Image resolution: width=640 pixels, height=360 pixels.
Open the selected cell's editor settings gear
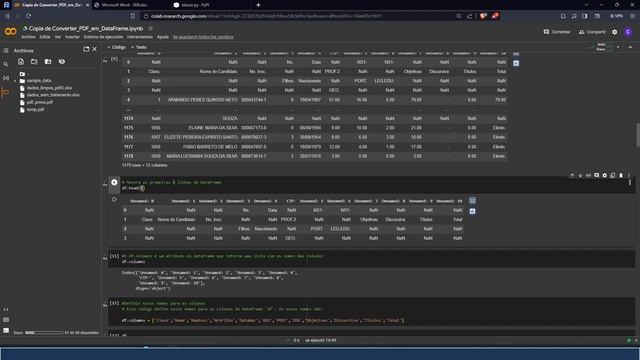(x=604, y=176)
